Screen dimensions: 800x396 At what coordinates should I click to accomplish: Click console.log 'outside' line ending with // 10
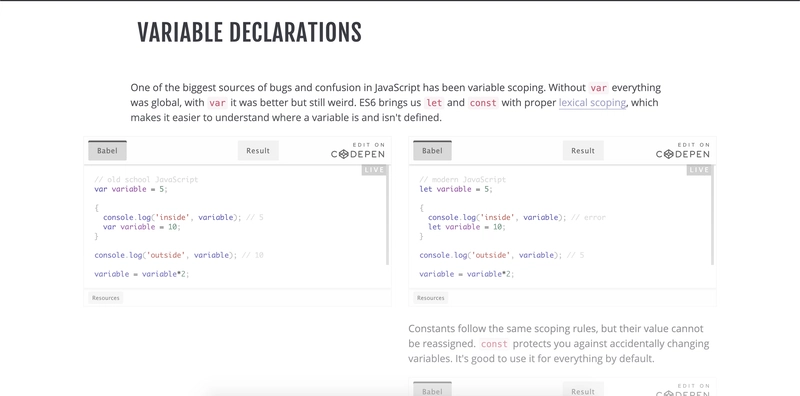pos(179,255)
